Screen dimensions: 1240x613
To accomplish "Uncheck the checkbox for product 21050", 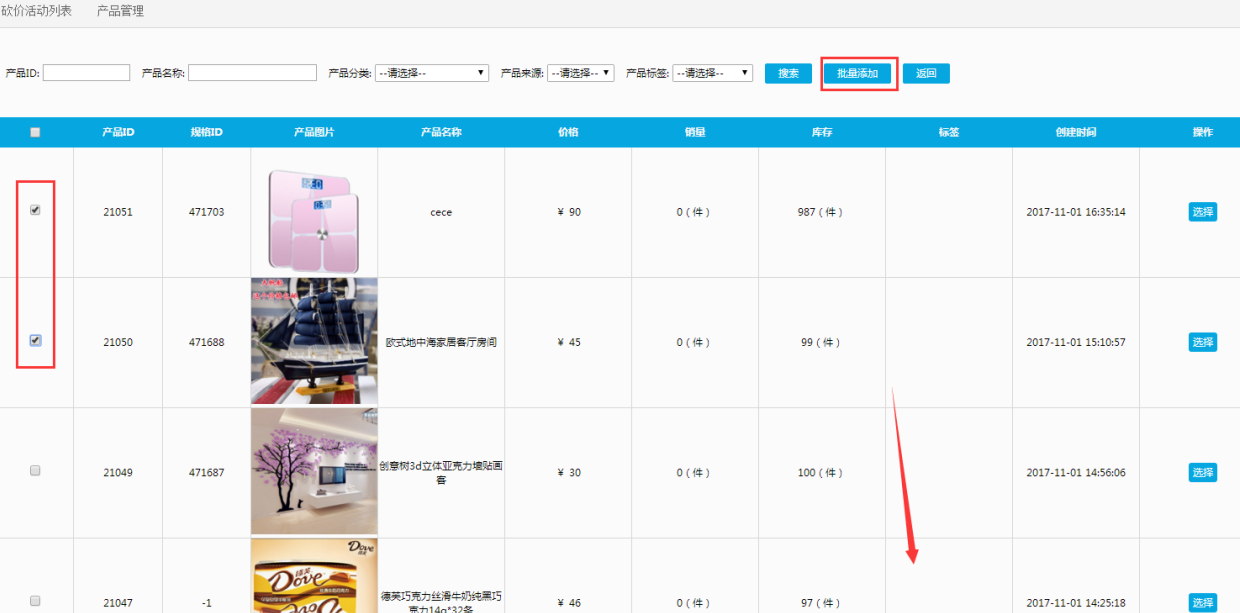I will click(35, 340).
